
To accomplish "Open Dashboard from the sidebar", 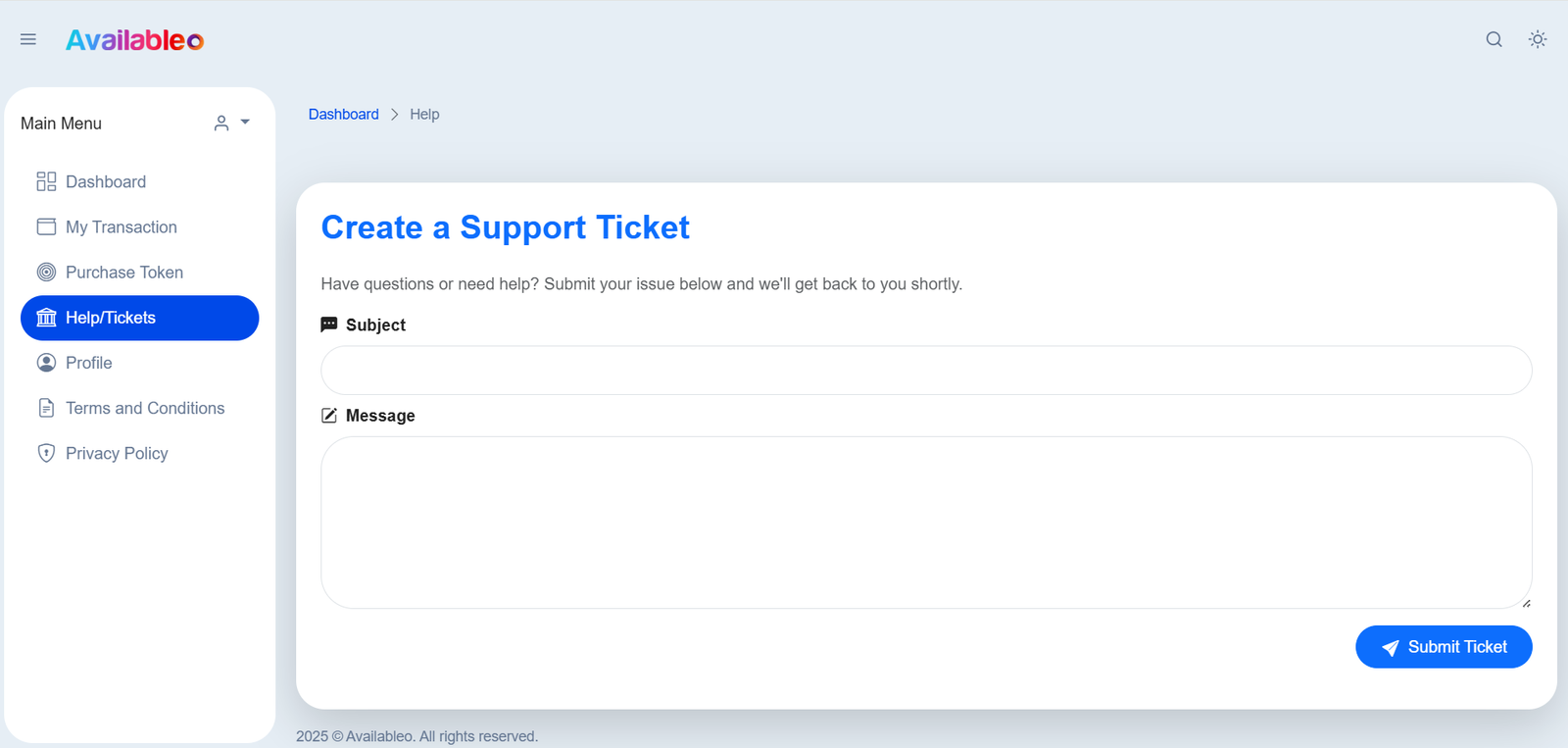I will click(x=106, y=181).
